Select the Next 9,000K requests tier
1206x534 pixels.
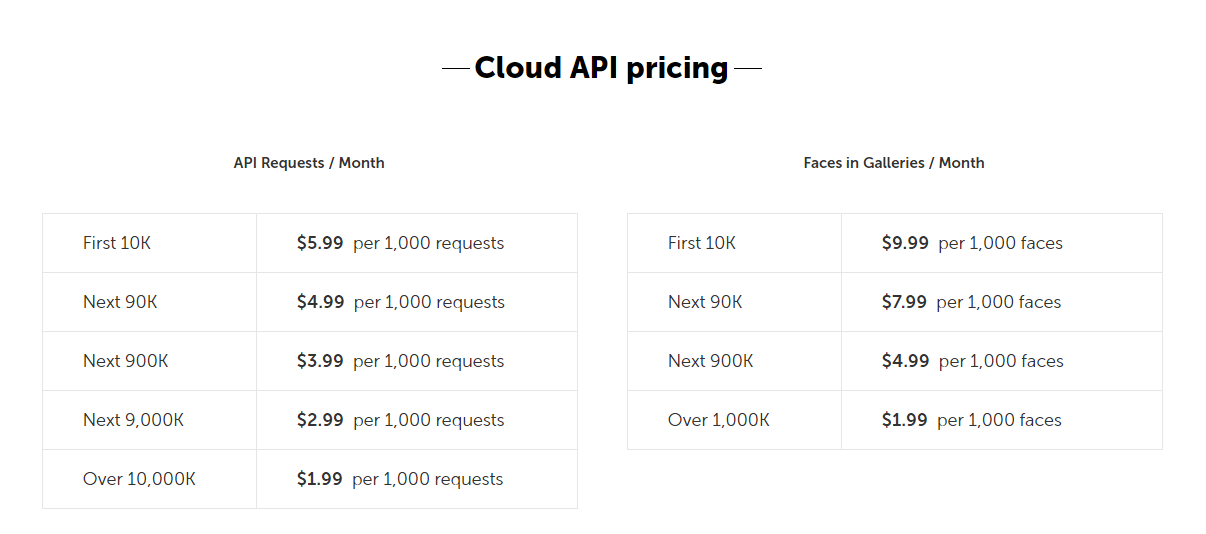click(x=133, y=420)
